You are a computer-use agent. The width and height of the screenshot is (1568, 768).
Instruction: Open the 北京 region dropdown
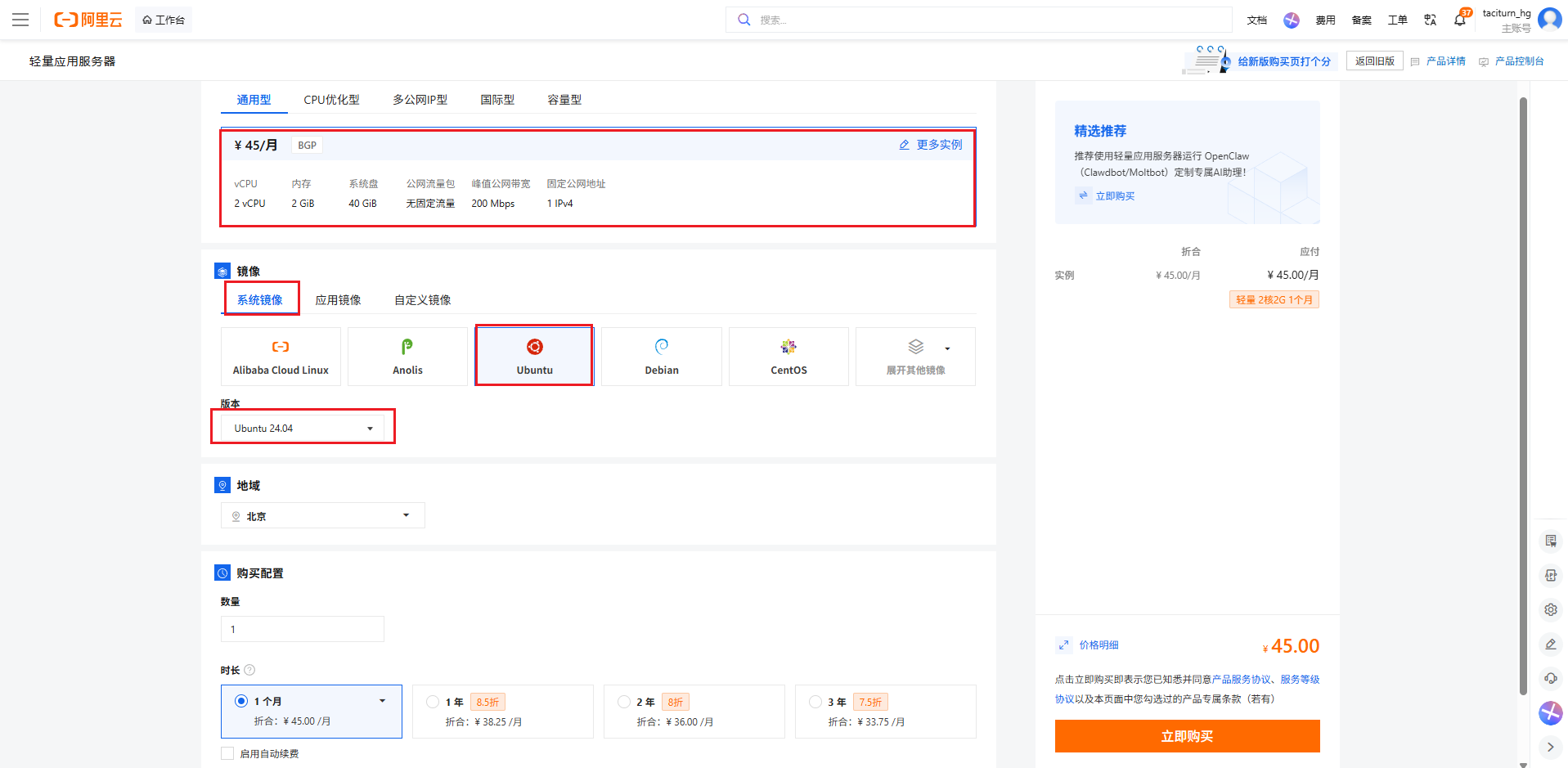click(322, 516)
